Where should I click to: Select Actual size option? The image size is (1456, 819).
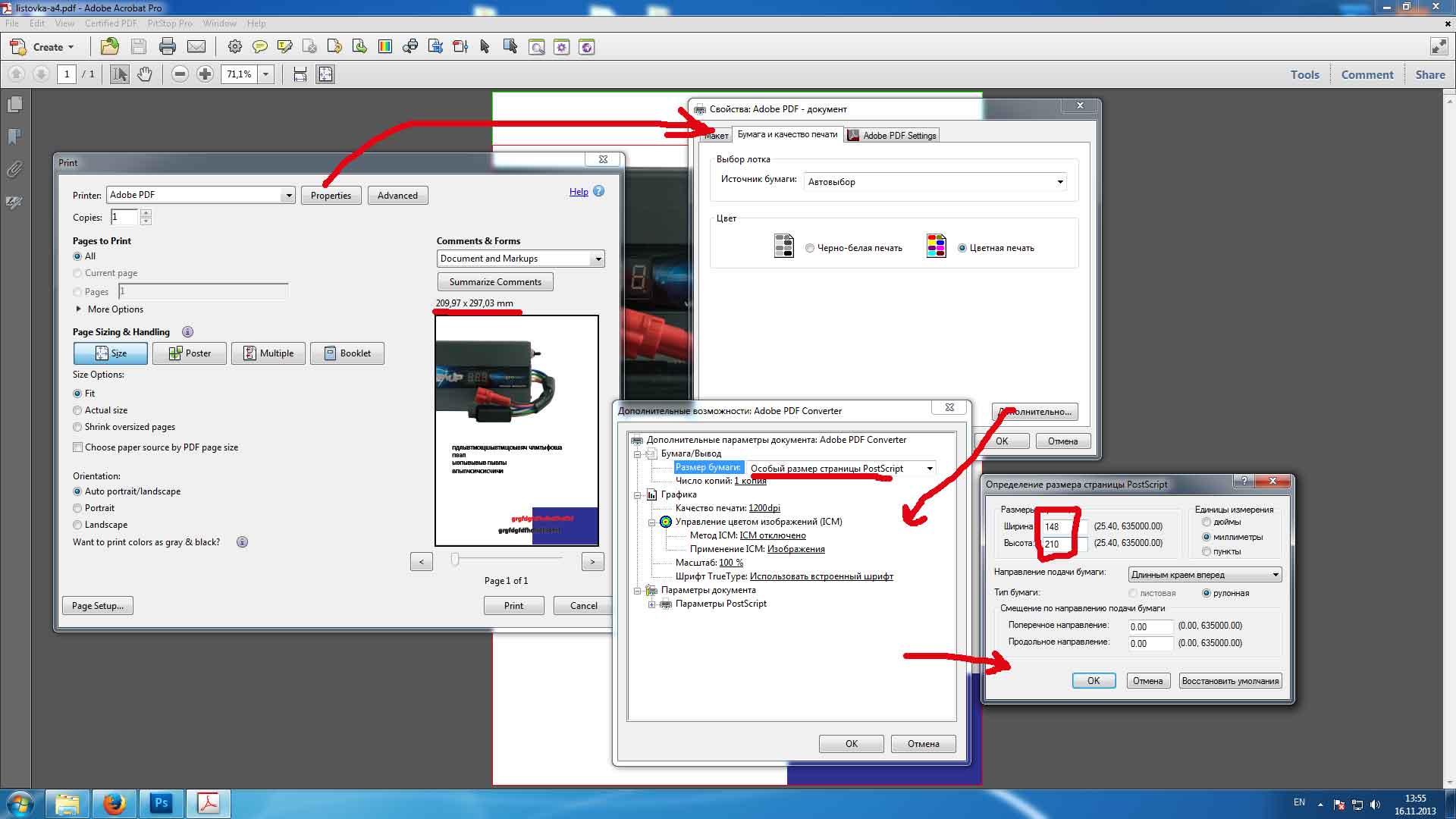[77, 410]
